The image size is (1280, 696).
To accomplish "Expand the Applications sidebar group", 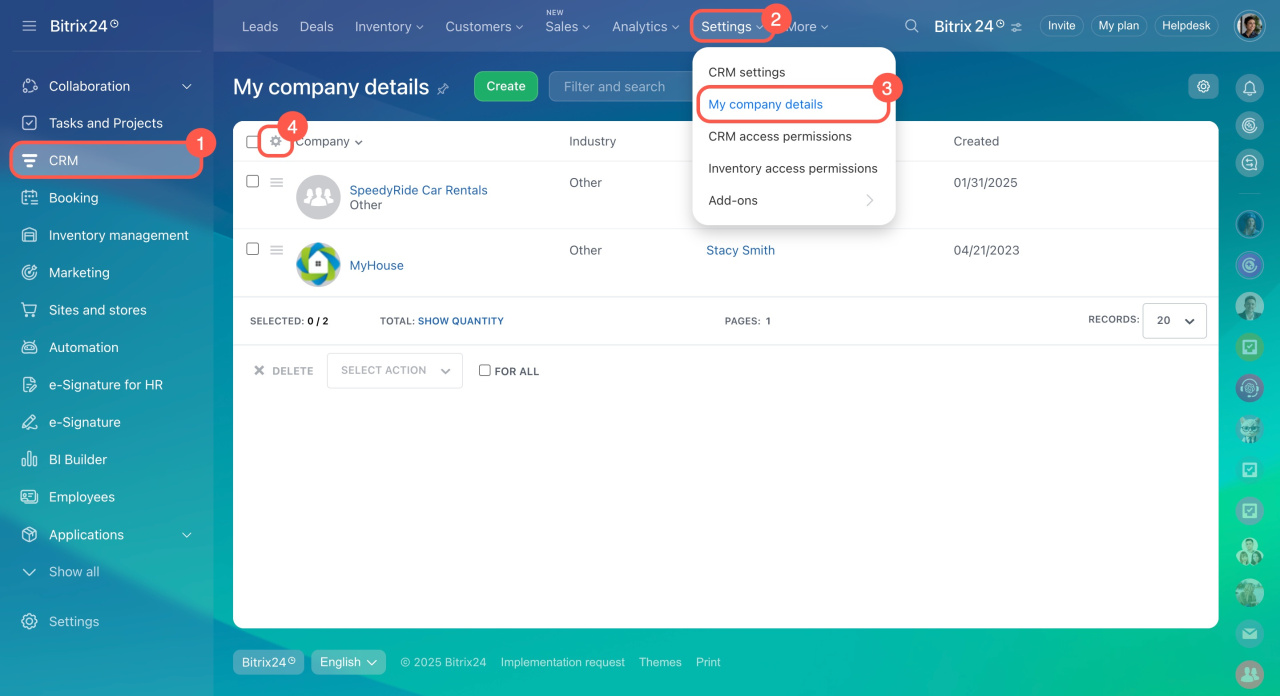I will coord(187,535).
